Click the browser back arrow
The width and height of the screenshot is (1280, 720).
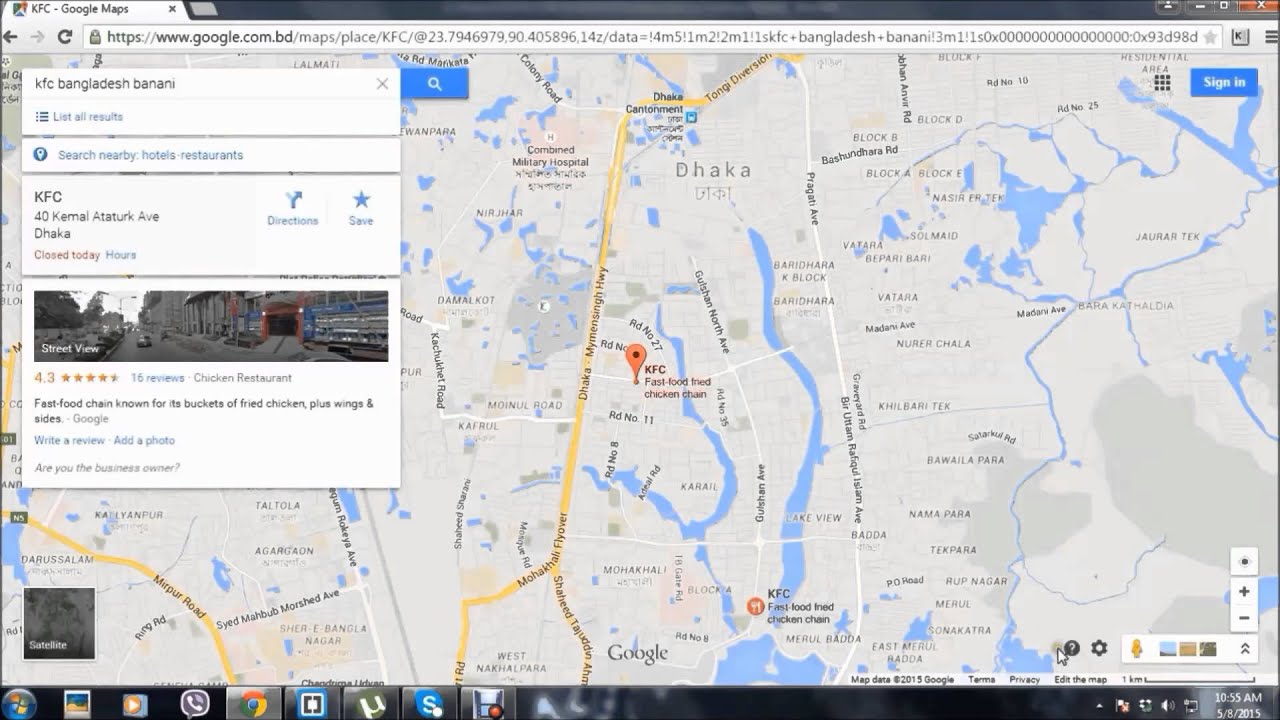pos(11,37)
